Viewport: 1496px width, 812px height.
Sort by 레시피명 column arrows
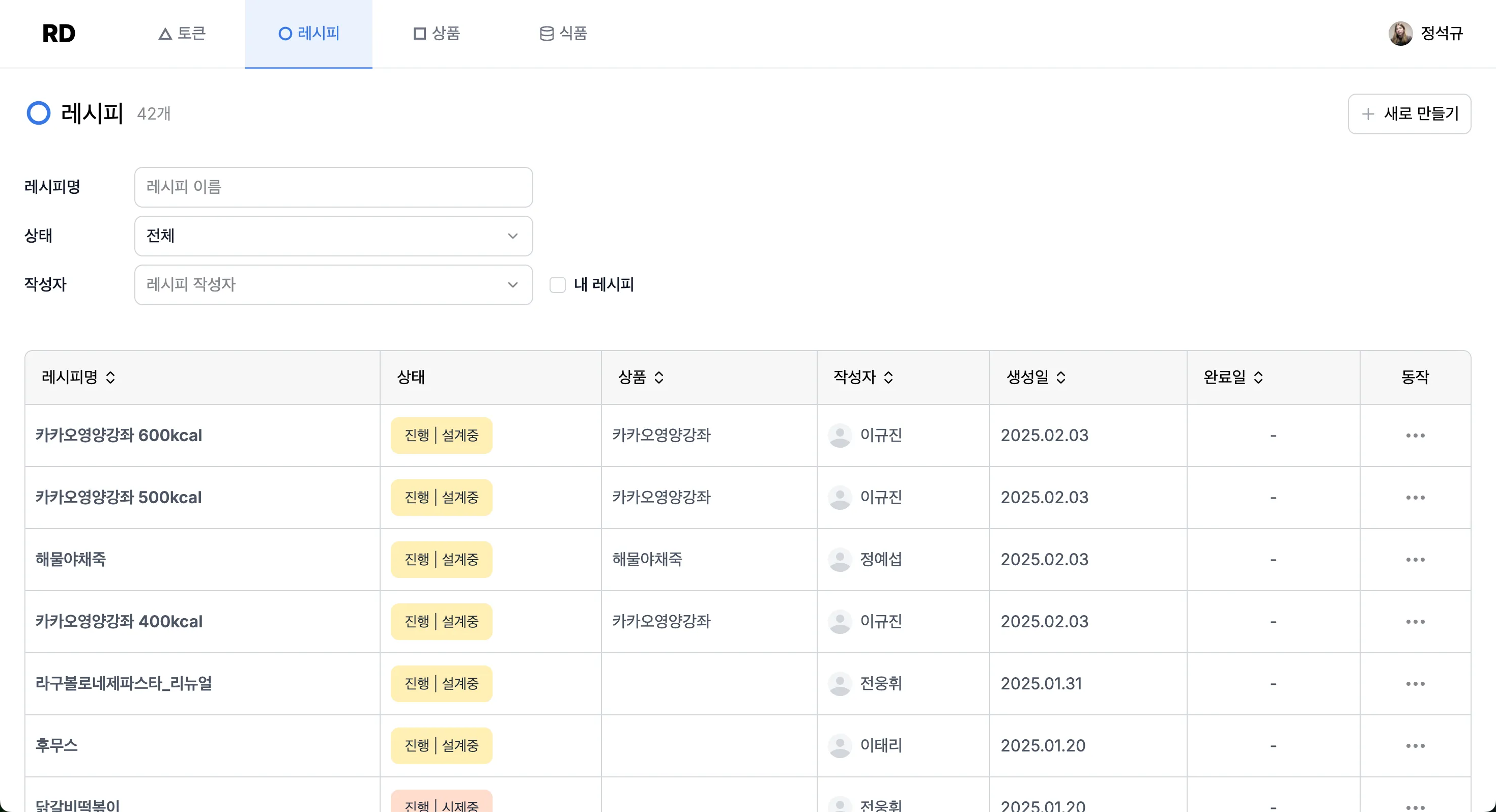click(x=110, y=378)
